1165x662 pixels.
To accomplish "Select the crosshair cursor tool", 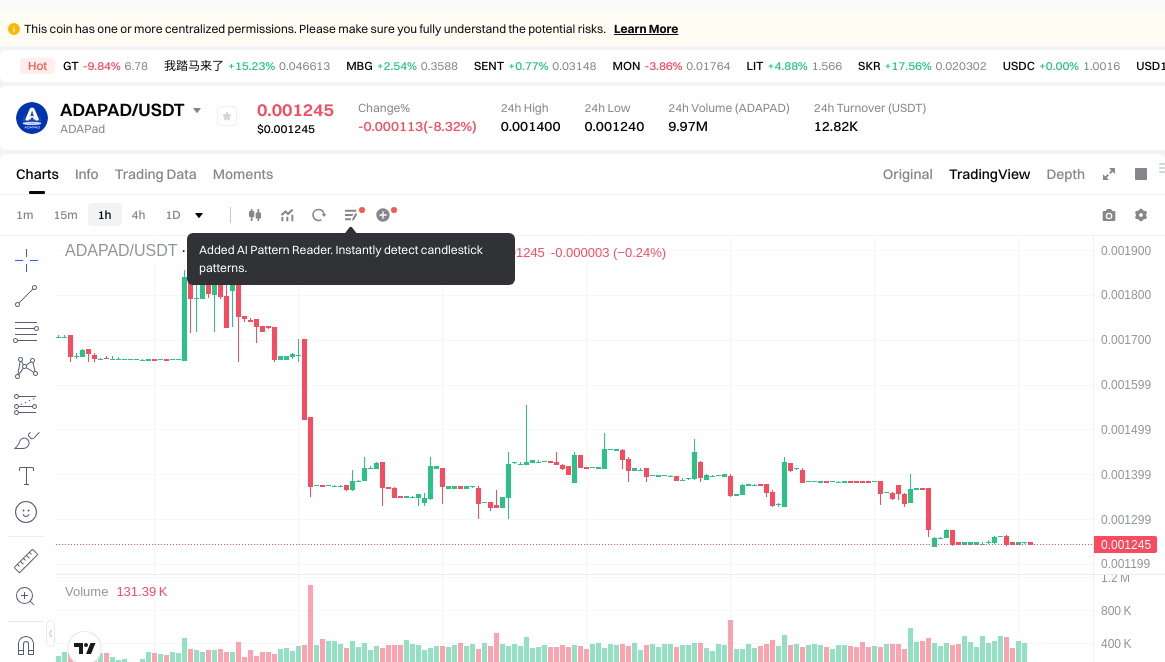I will coord(26,261).
